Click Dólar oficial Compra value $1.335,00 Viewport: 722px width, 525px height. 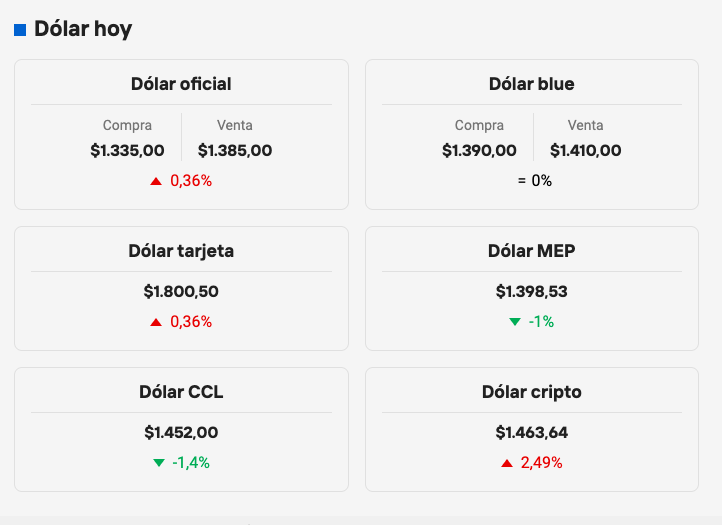tap(127, 151)
